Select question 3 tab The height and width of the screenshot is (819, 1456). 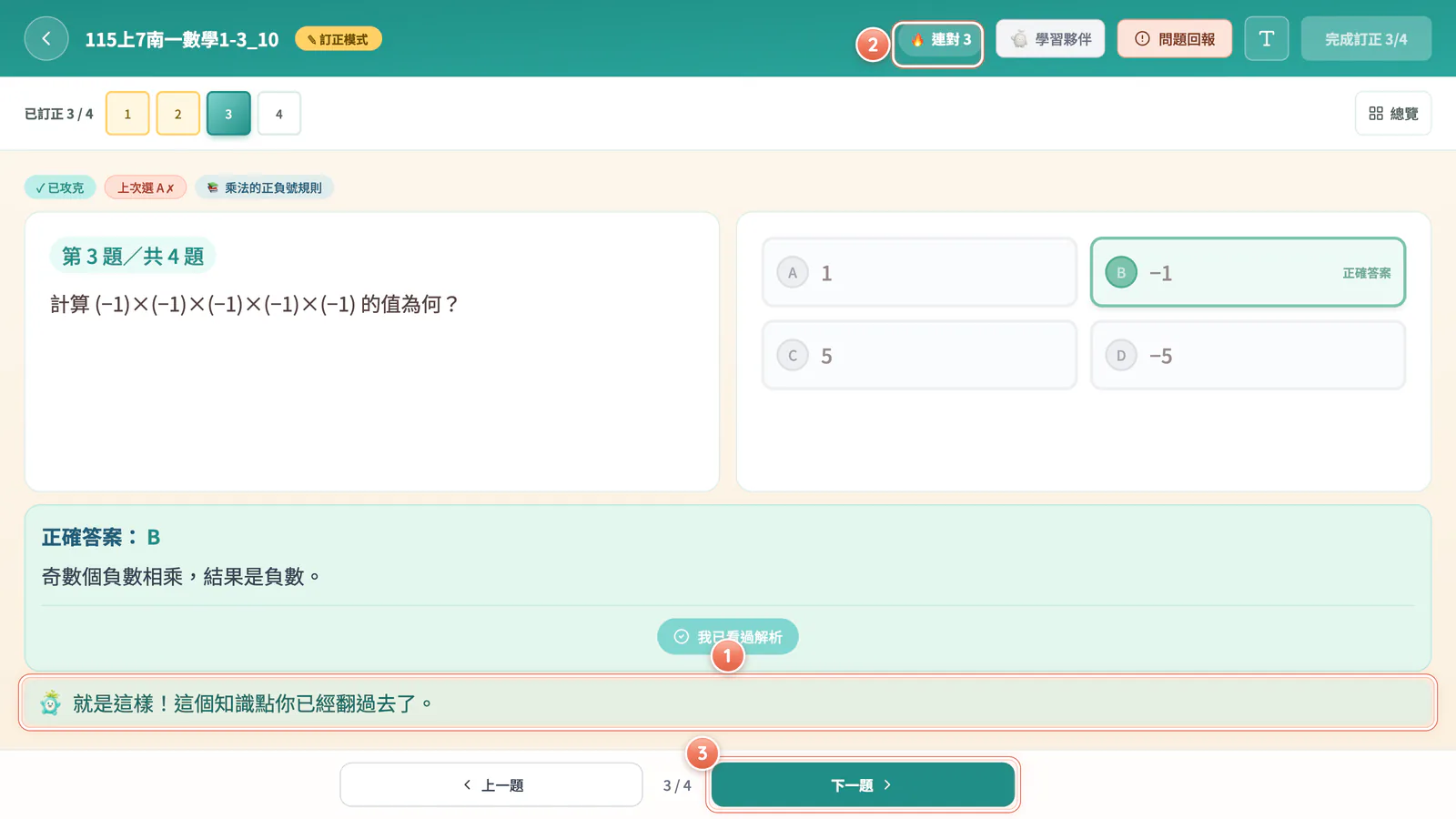click(228, 114)
